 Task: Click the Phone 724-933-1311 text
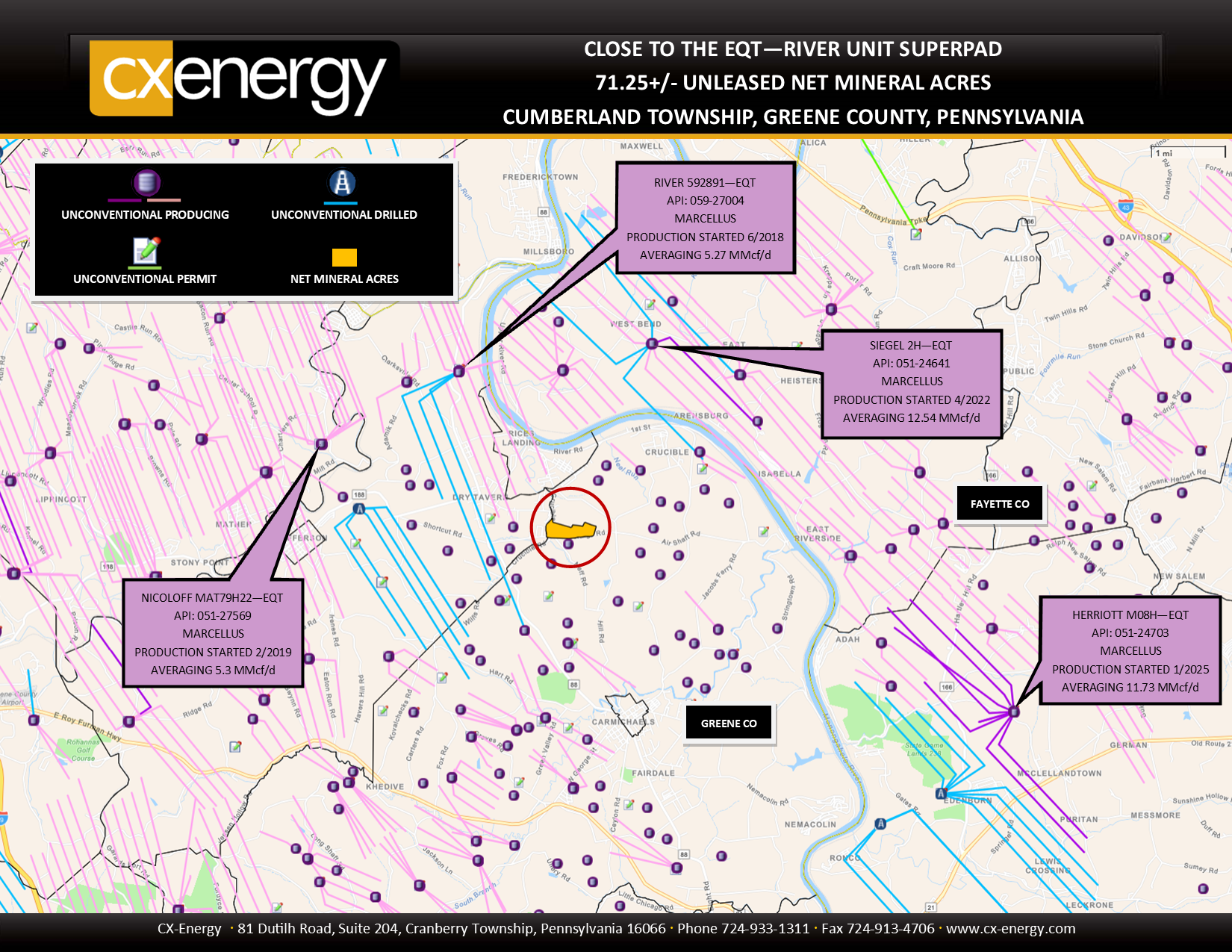click(744, 928)
